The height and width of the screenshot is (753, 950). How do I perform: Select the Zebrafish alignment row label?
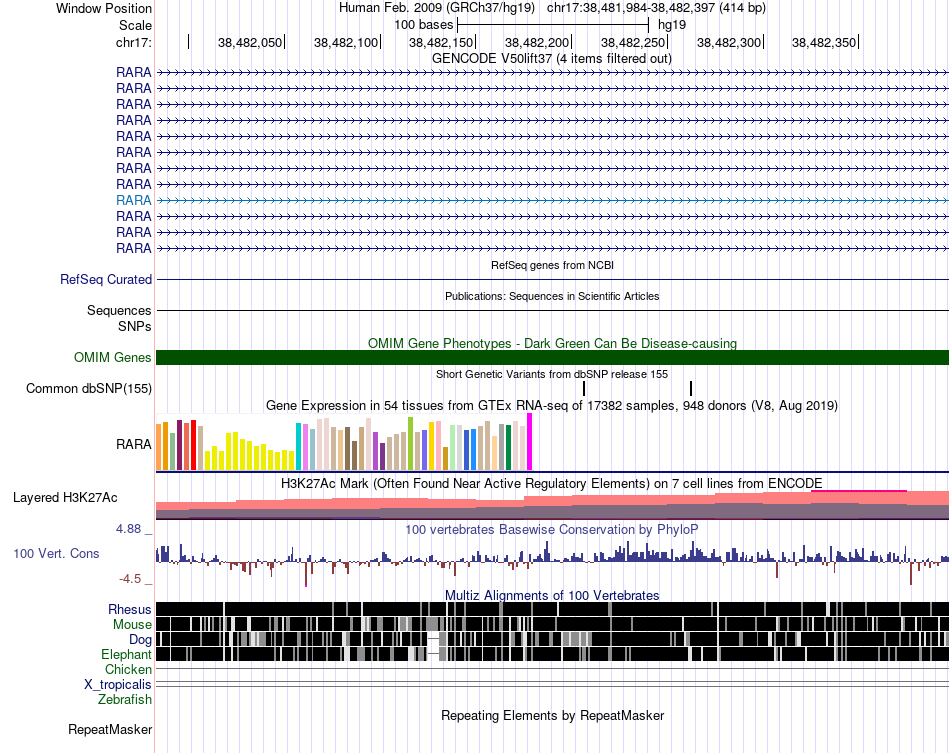[x=125, y=700]
